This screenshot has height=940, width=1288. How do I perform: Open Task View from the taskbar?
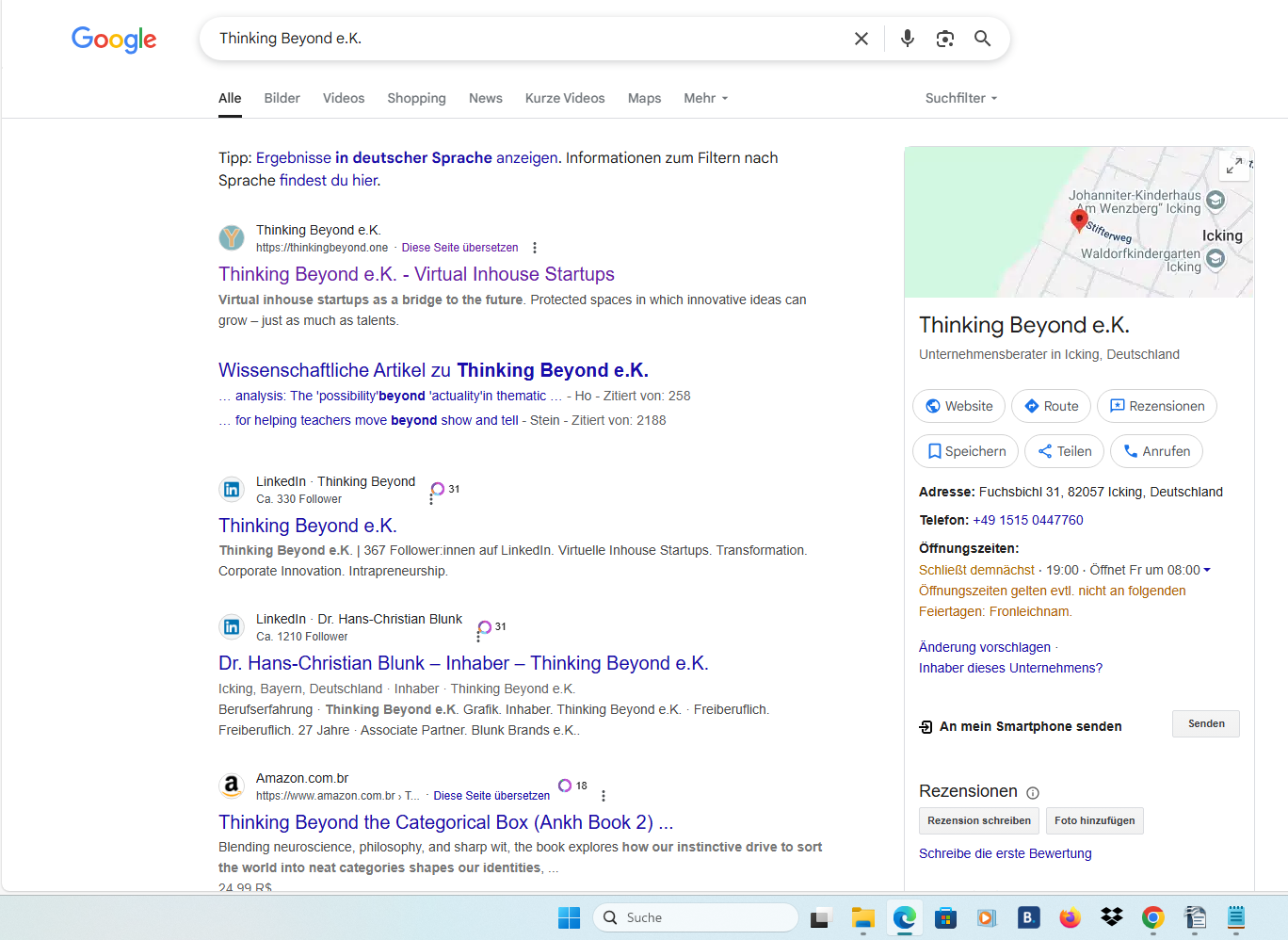point(821,917)
